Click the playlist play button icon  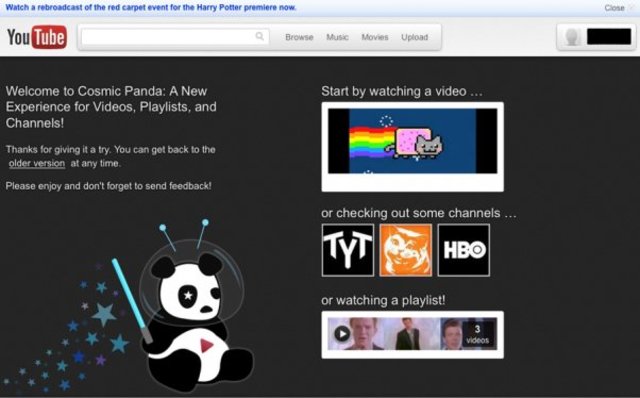(x=342, y=334)
